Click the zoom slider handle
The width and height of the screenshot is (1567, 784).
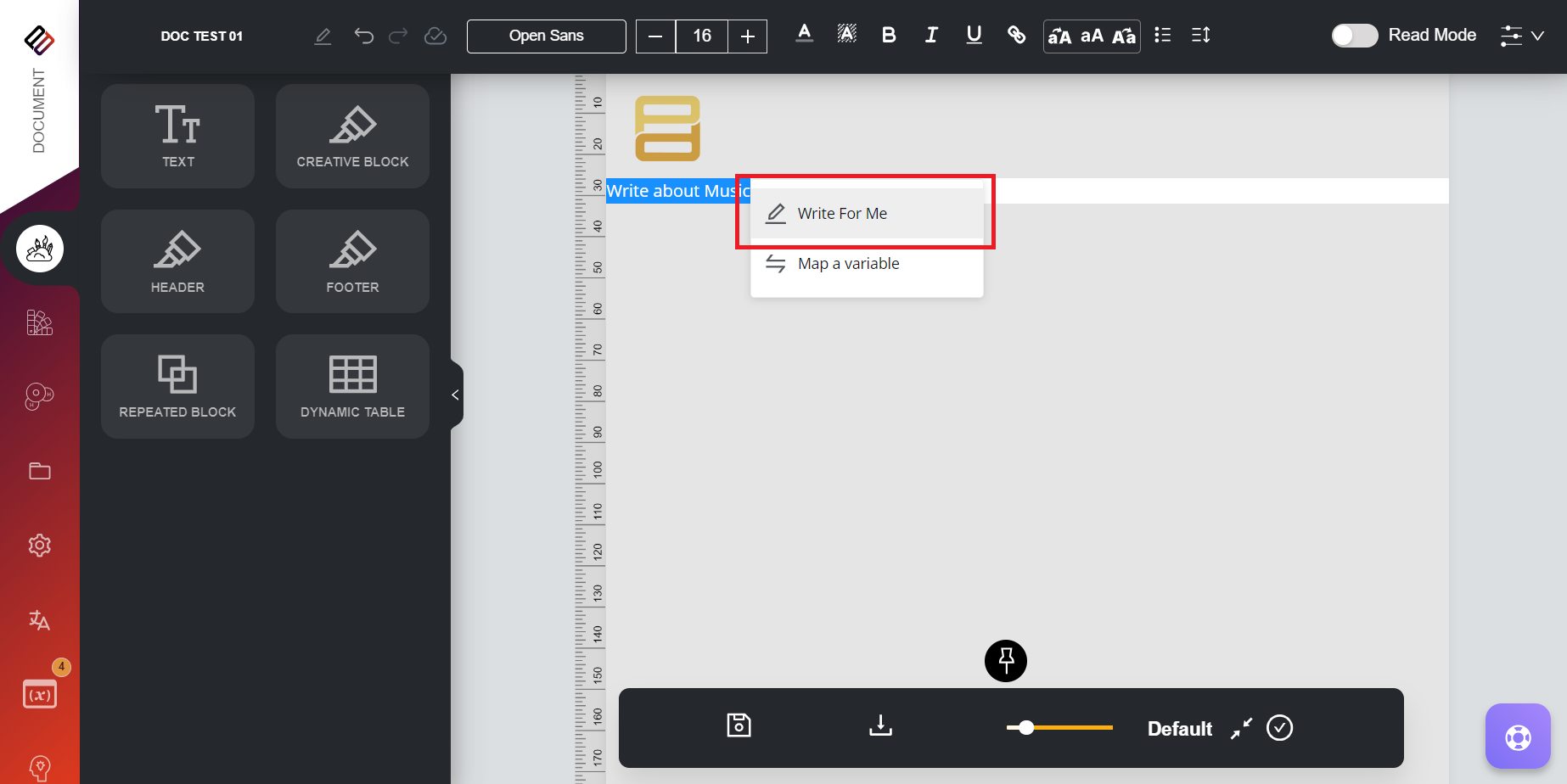click(x=1026, y=727)
